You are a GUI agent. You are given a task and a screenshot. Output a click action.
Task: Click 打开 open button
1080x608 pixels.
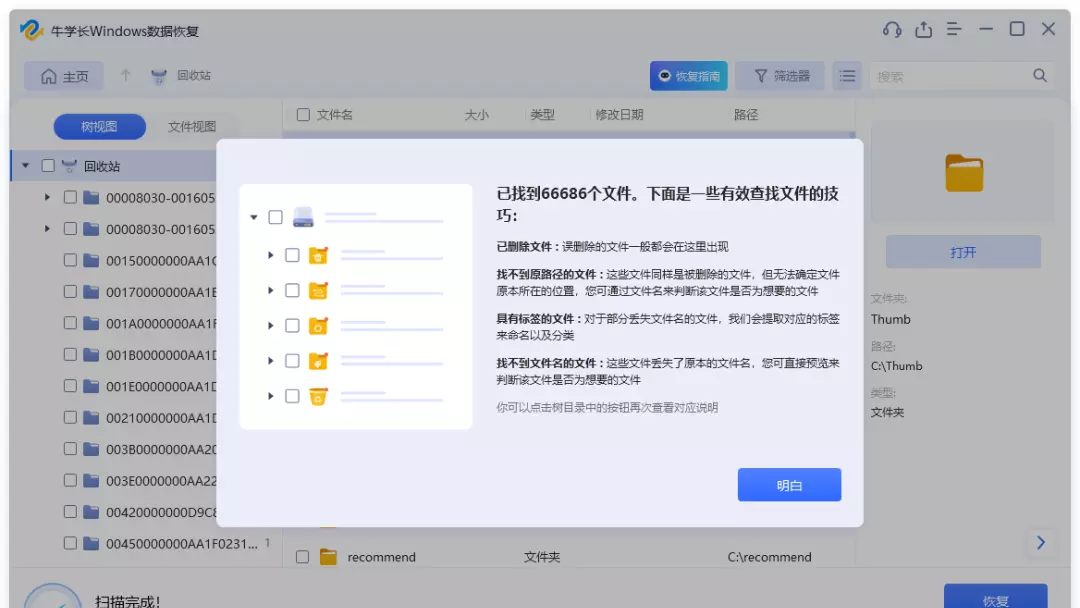[x=963, y=252]
